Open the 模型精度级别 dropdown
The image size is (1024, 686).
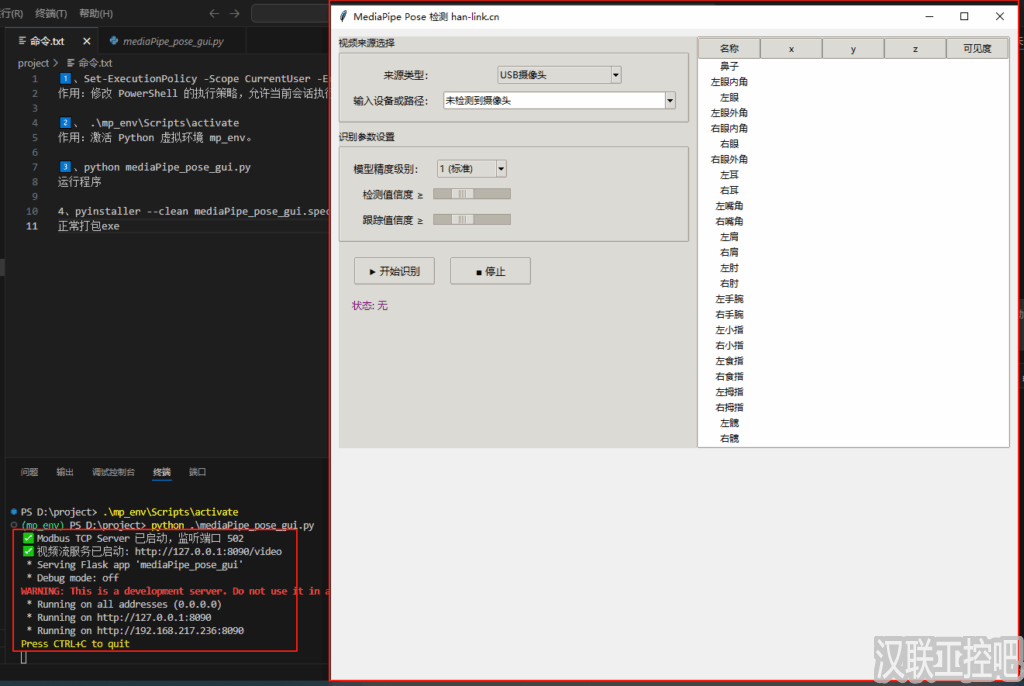[x=501, y=169]
